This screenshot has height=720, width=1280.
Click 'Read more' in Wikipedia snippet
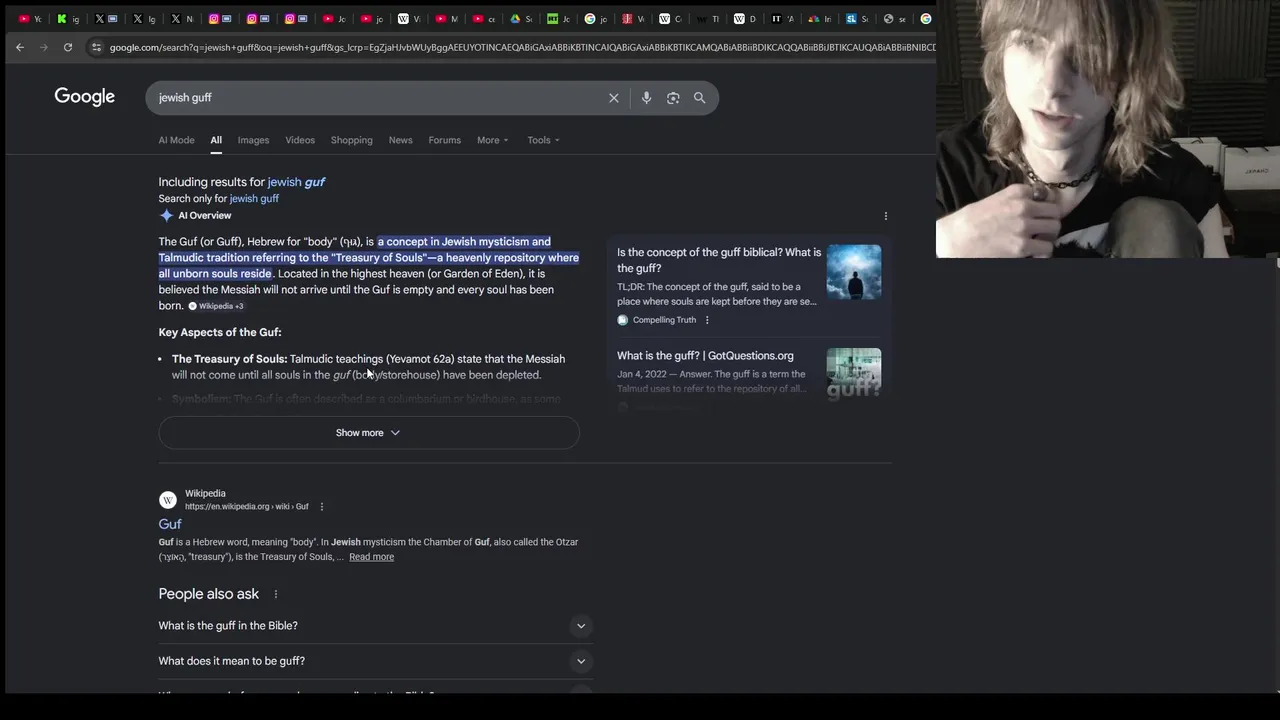(x=371, y=557)
